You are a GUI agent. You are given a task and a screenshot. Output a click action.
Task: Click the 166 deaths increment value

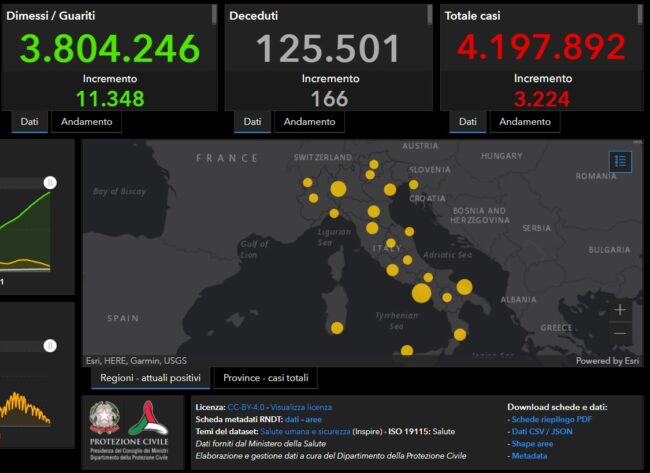click(330, 99)
